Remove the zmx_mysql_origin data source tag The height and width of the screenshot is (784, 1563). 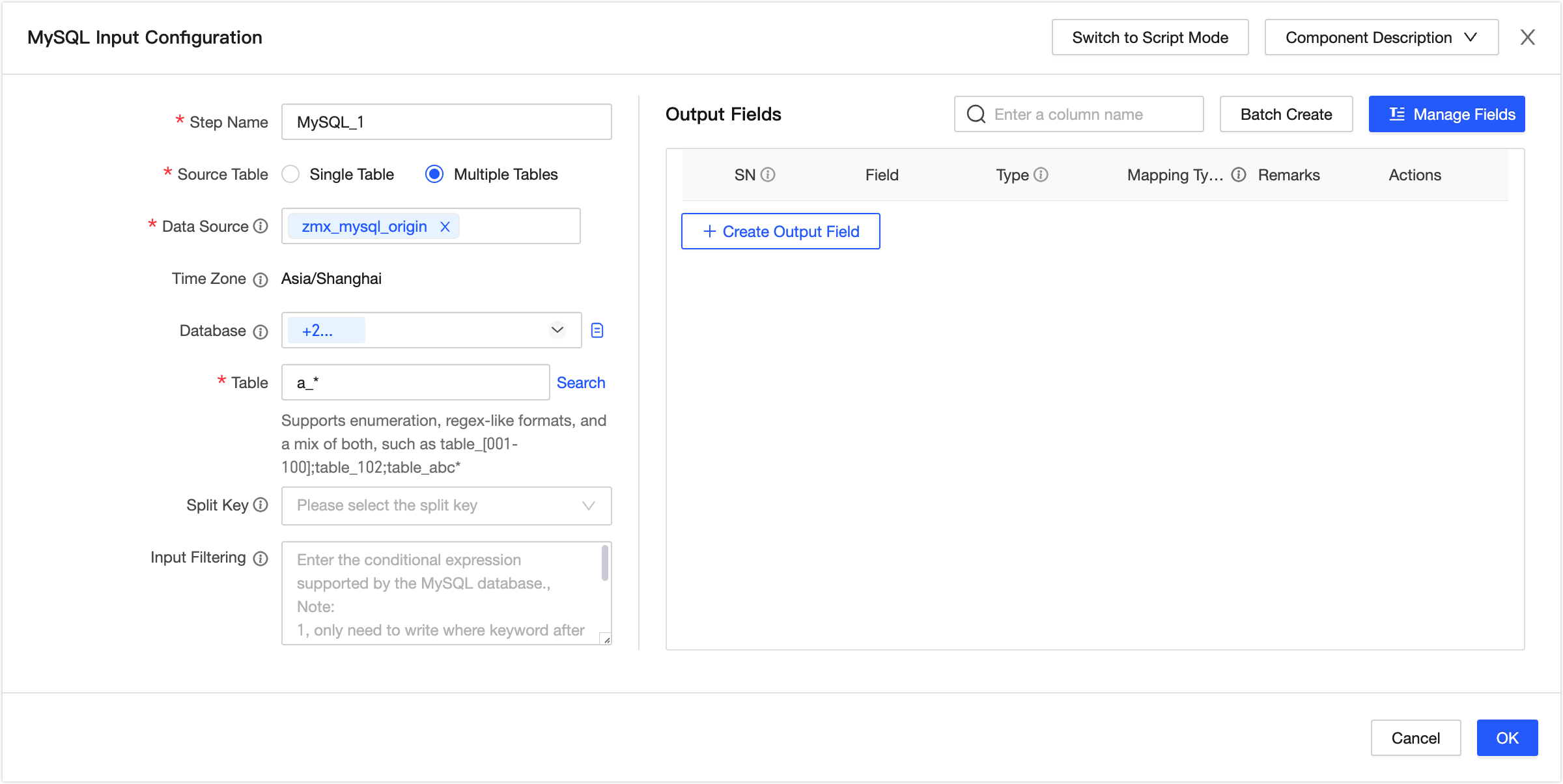(x=445, y=227)
